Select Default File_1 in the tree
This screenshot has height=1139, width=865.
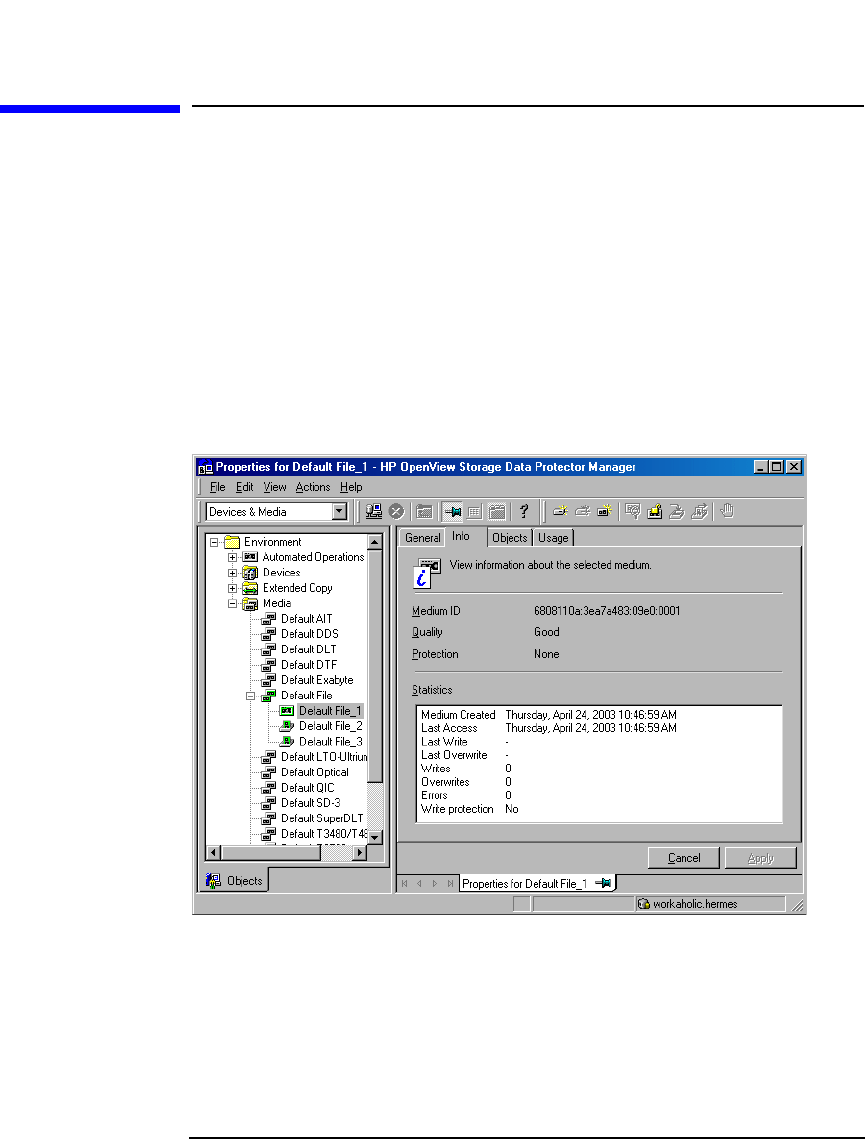[330, 710]
